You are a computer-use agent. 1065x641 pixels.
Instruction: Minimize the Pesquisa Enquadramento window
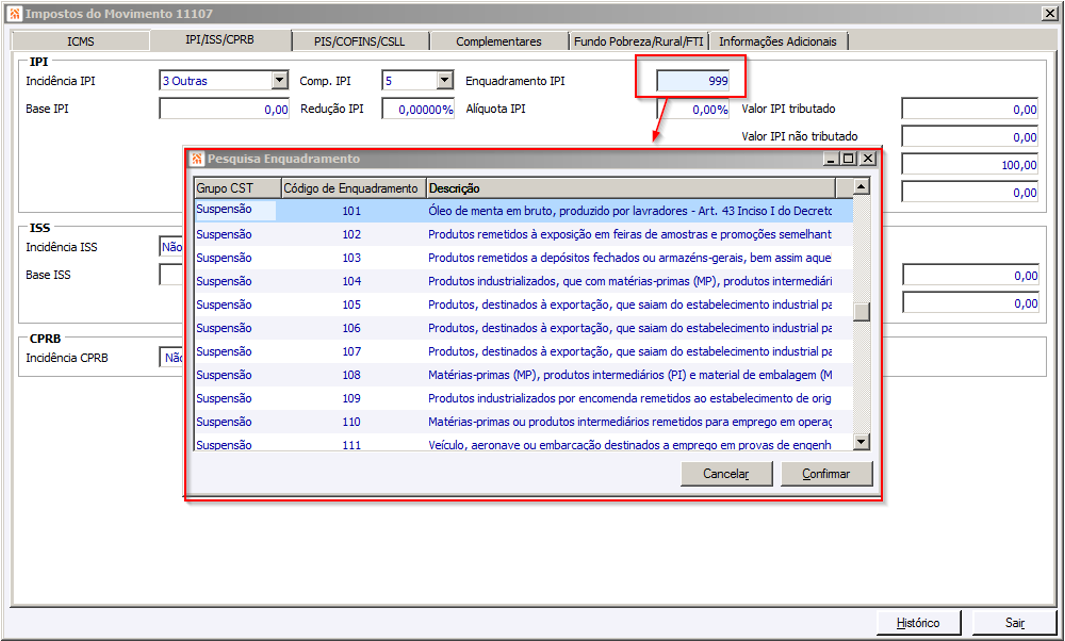(x=831, y=158)
